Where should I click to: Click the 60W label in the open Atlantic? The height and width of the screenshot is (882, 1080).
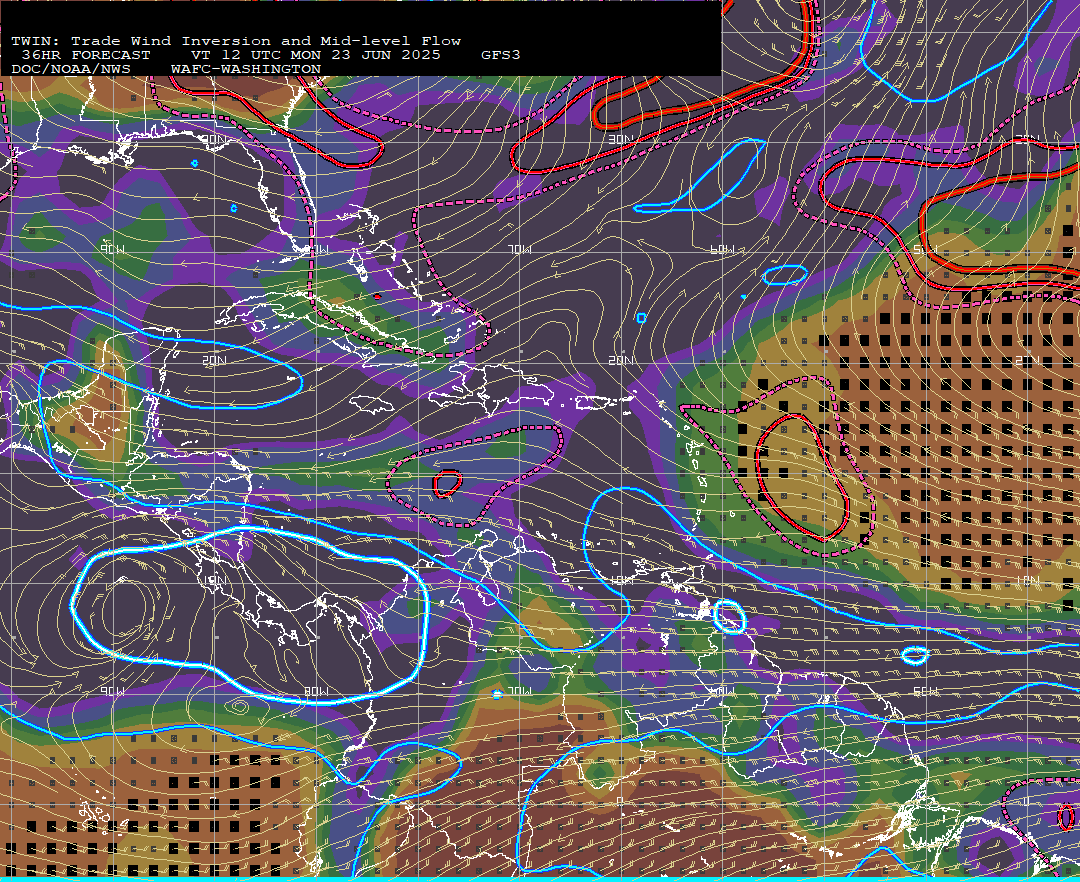(x=722, y=249)
